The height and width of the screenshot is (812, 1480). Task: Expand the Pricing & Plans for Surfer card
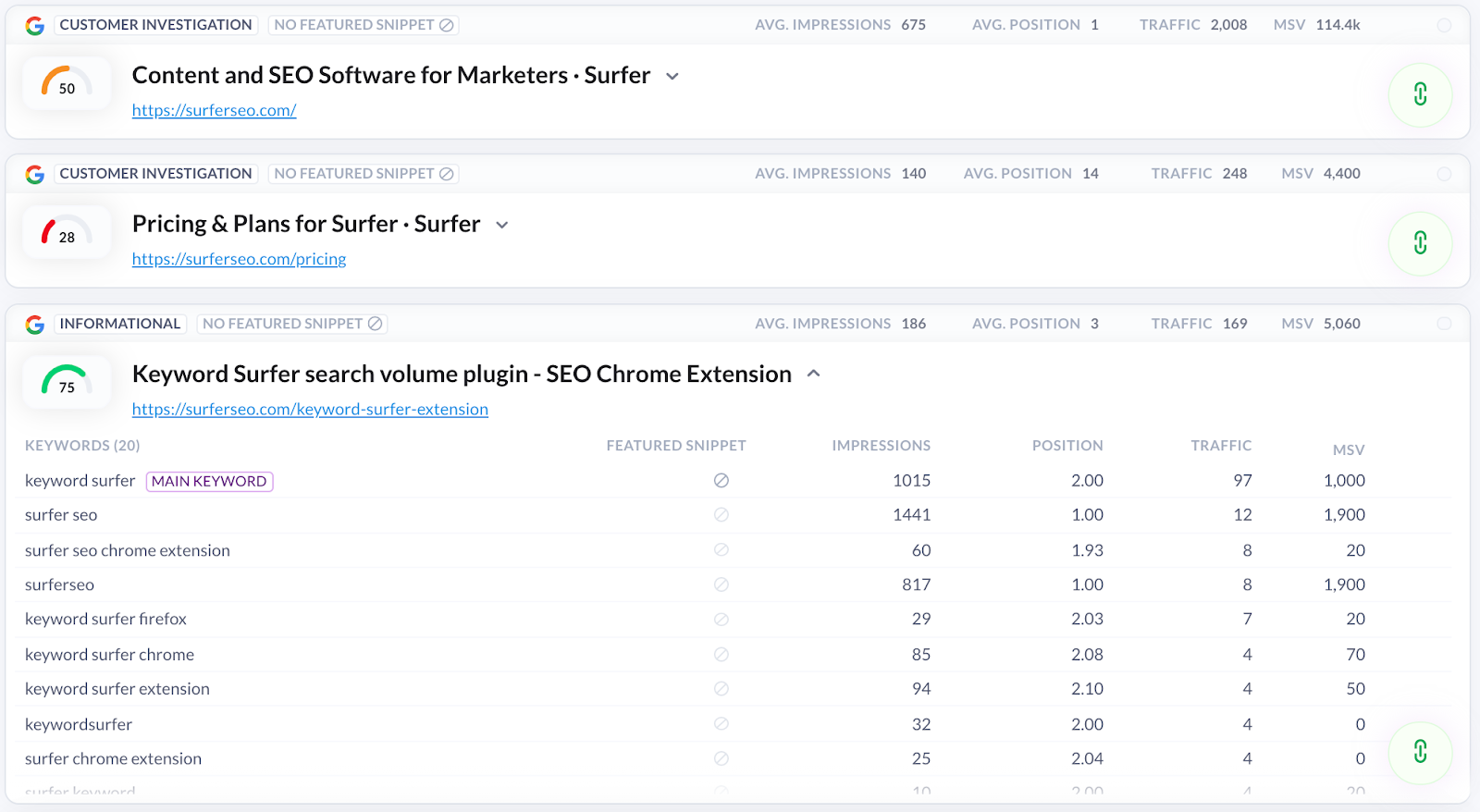point(502,225)
